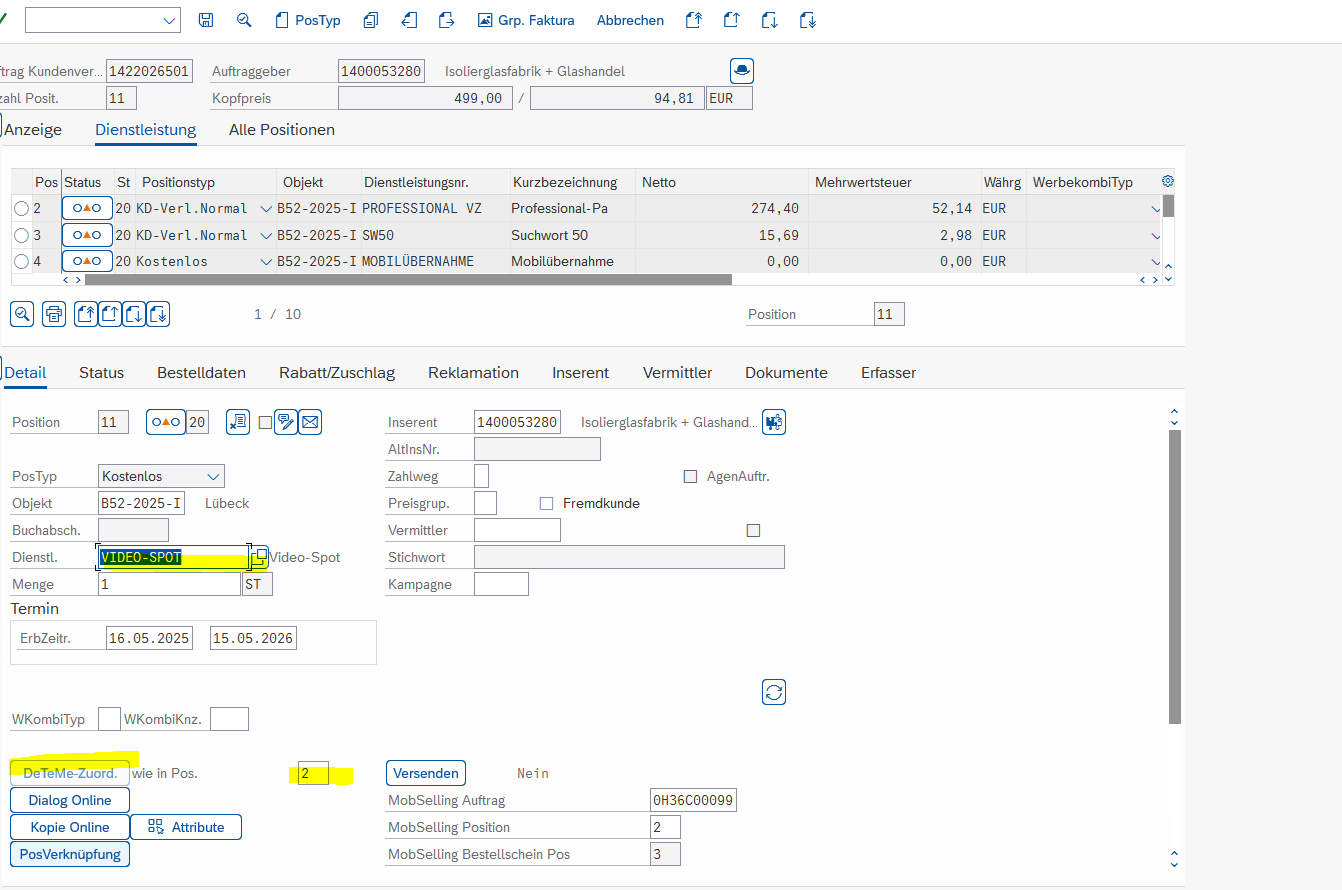
Task: Open the command field dropdown at top left
Action: pos(168,20)
